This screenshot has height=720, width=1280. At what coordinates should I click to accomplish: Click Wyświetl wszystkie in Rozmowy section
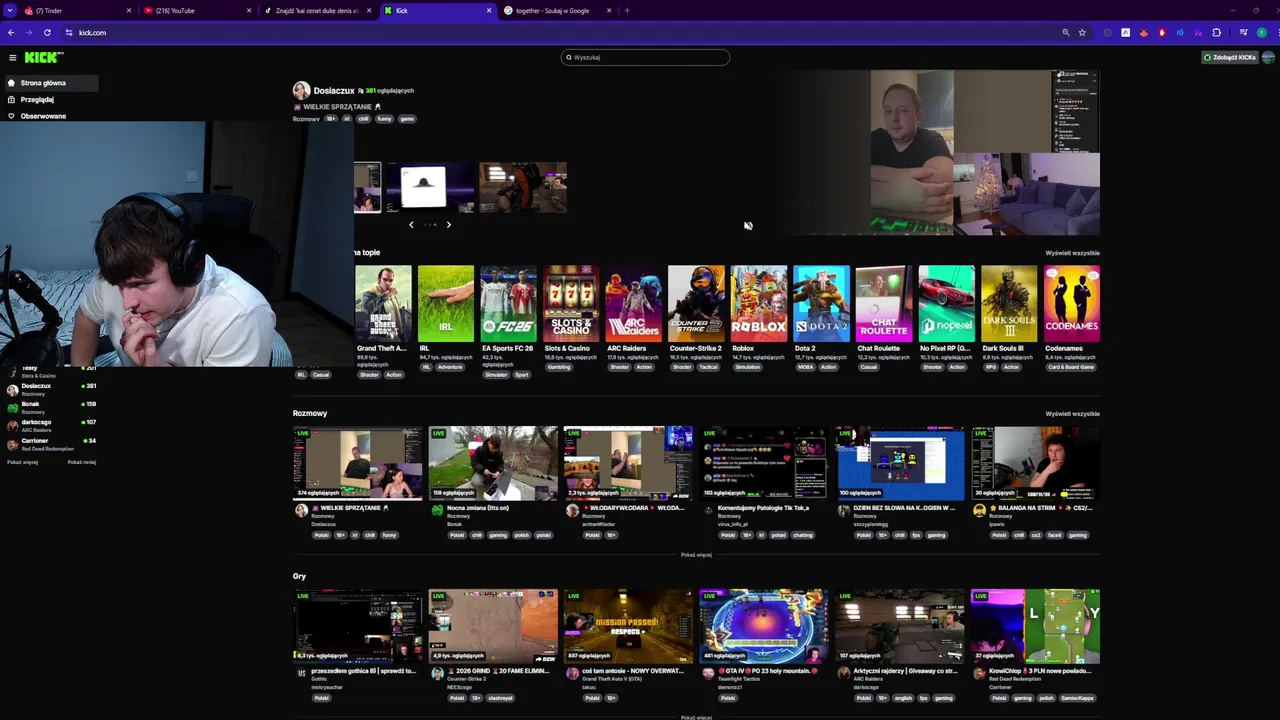click(x=1072, y=413)
